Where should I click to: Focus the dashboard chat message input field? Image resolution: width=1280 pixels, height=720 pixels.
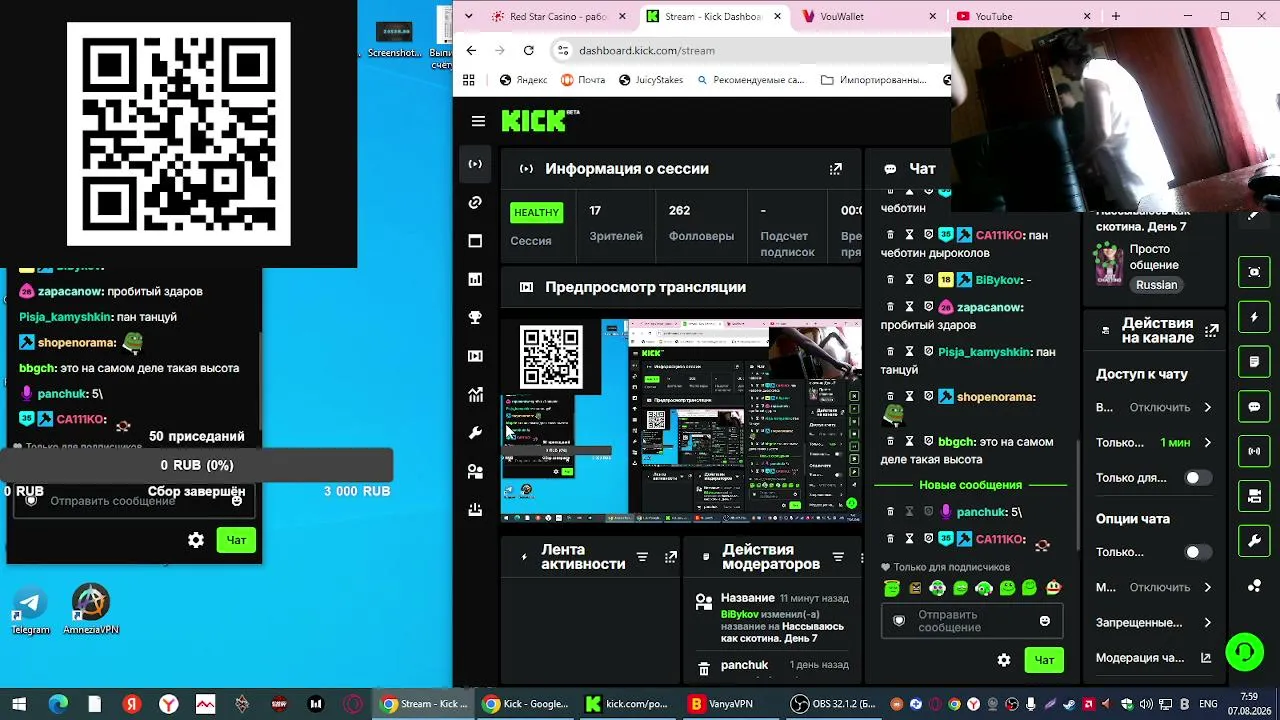pos(970,621)
